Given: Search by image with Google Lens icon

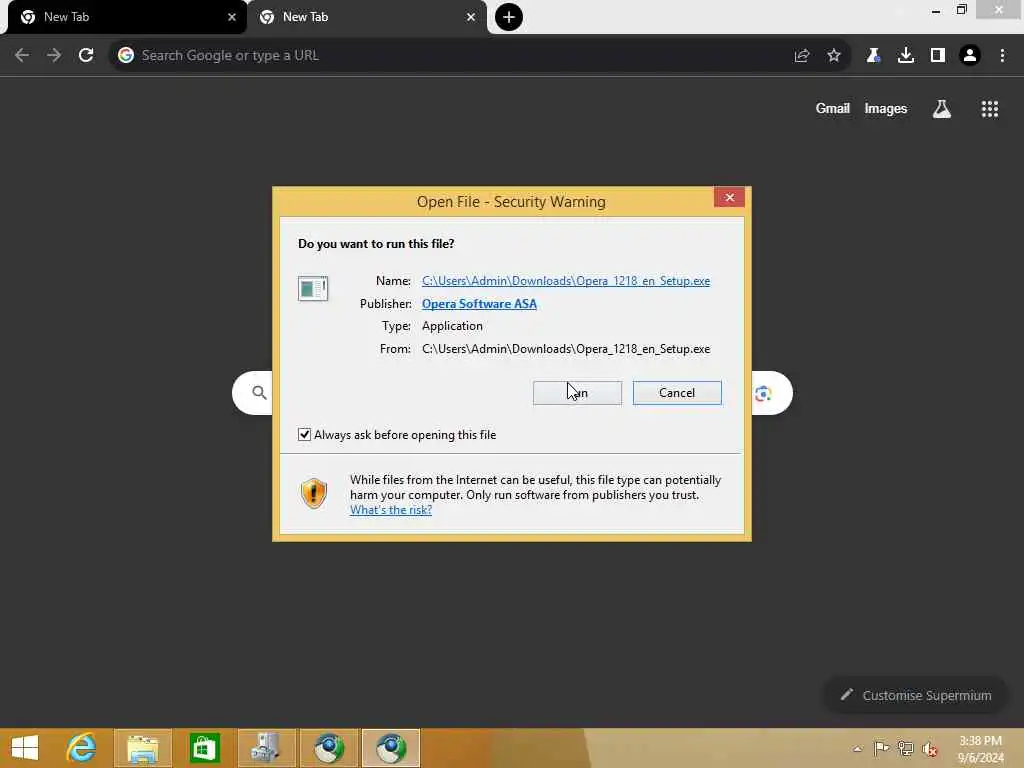Looking at the screenshot, I should pos(763,393).
